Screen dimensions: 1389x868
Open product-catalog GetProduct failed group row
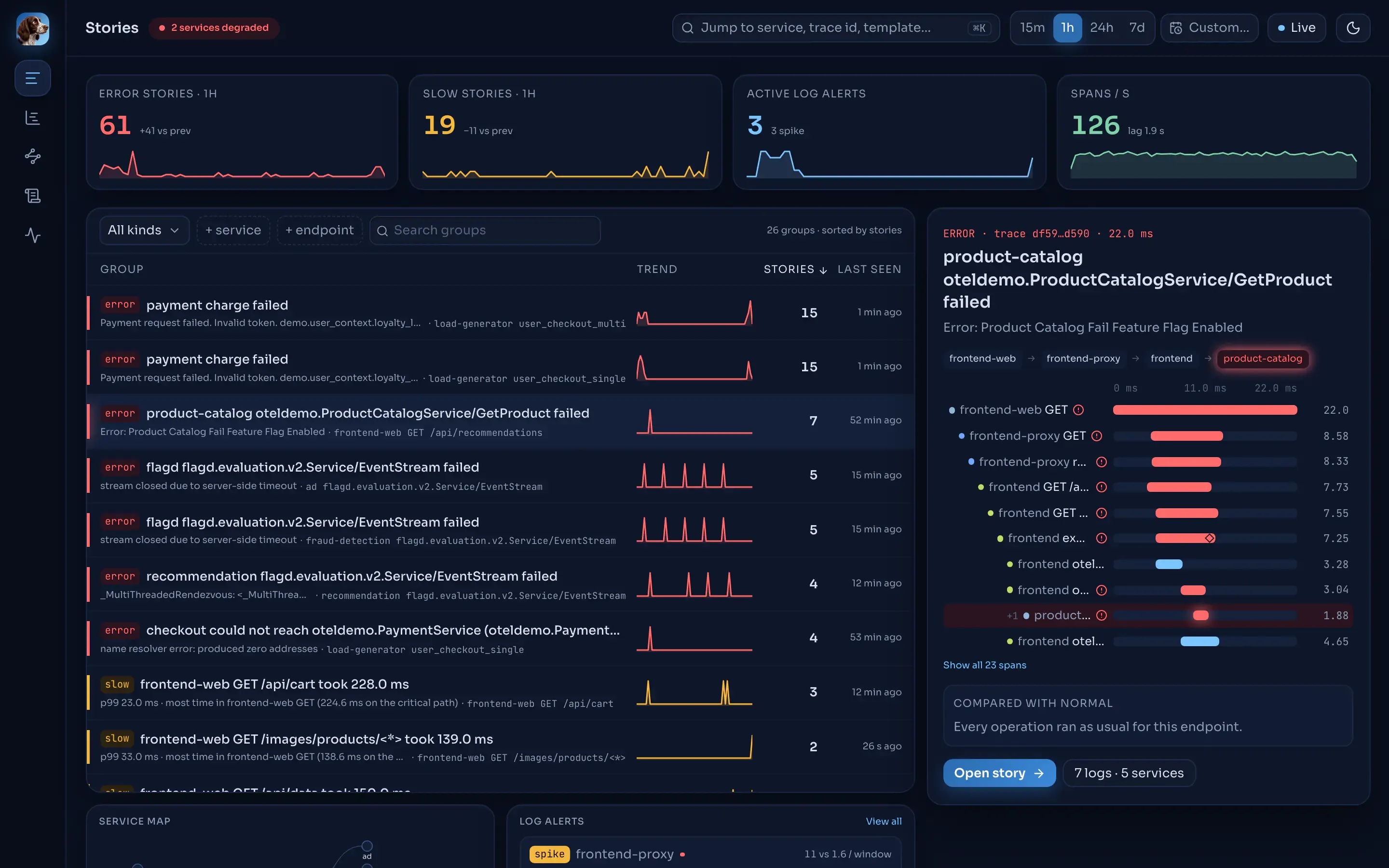[x=500, y=421]
